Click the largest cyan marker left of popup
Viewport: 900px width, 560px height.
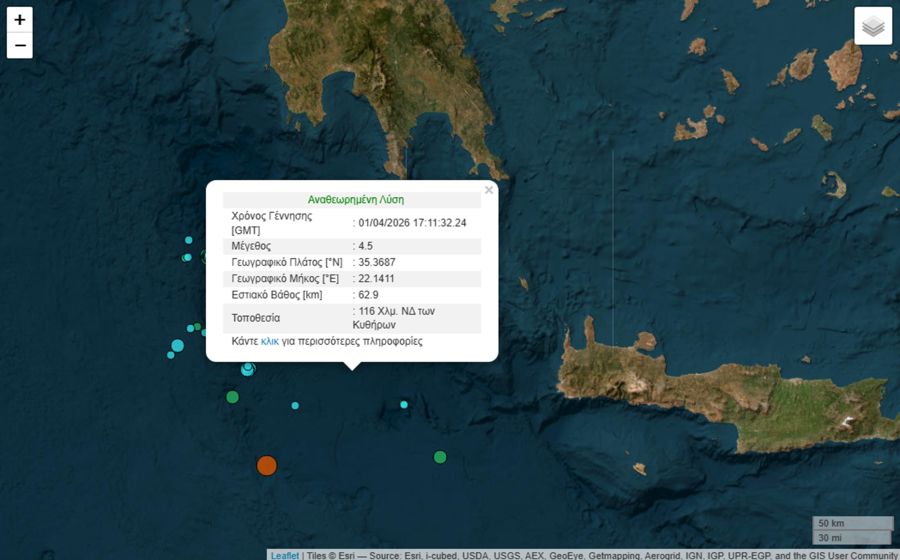pyautogui.click(x=177, y=346)
